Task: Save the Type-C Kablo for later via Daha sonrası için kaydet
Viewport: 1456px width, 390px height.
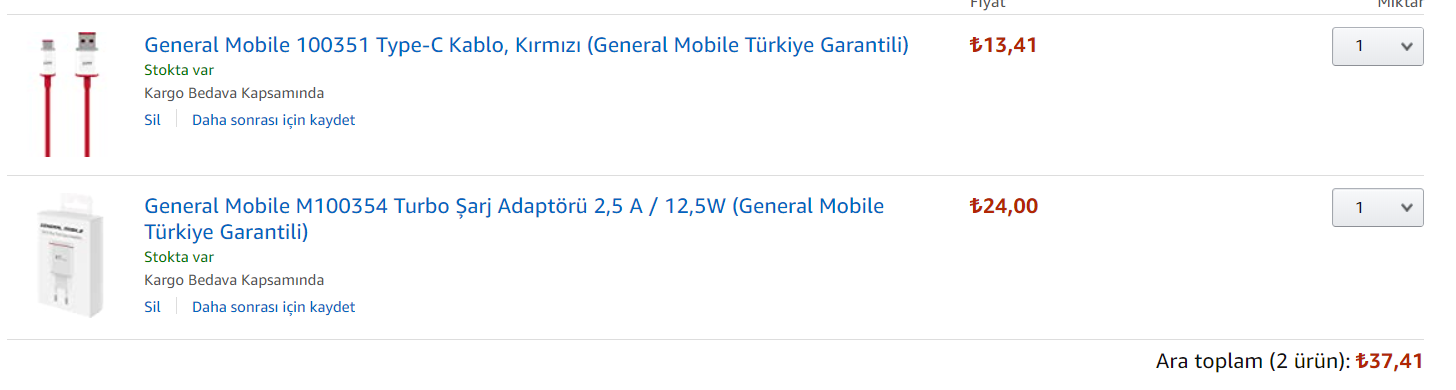Action: pos(273,120)
